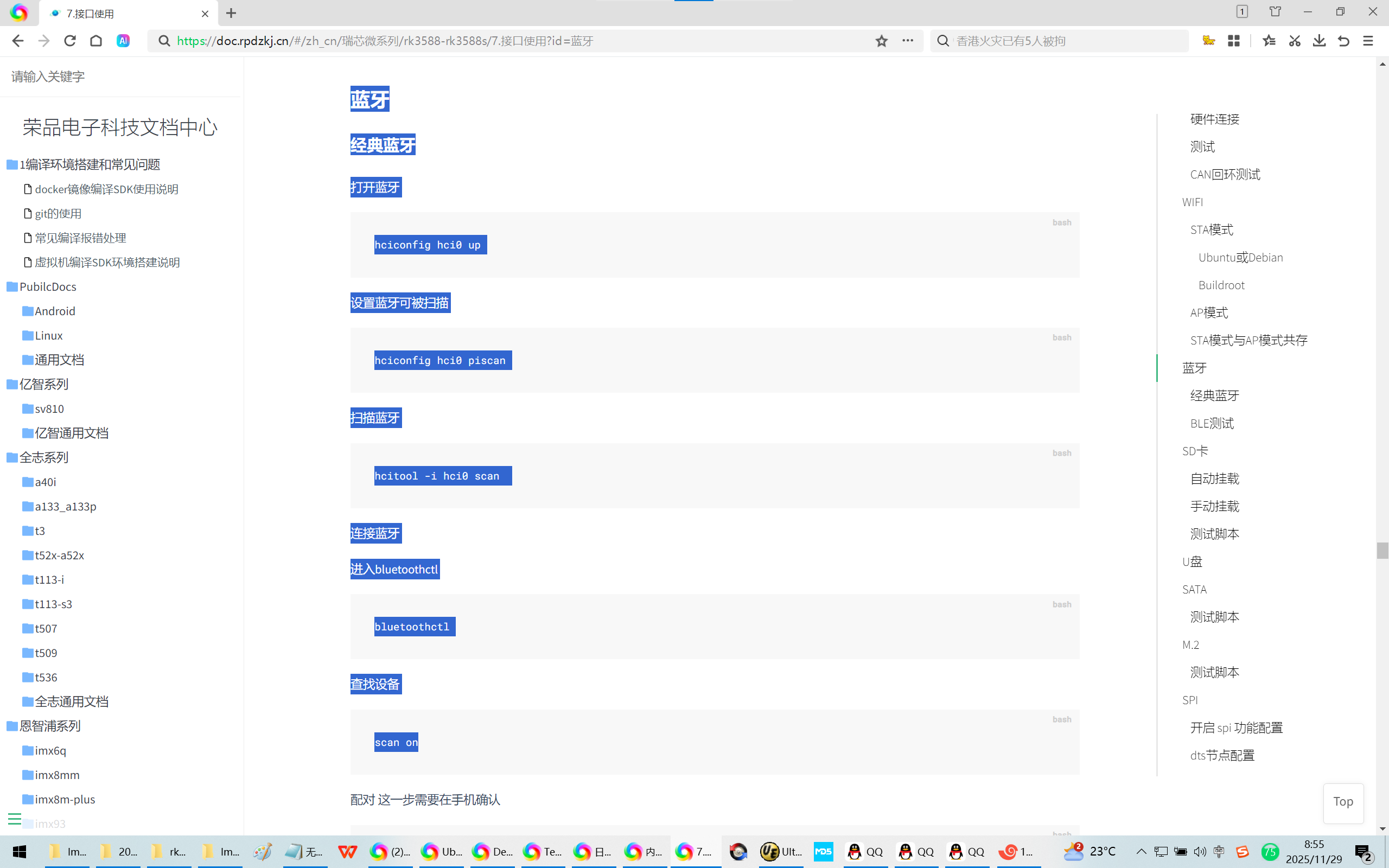
Task: Open a new browser tab
Action: tap(231, 13)
